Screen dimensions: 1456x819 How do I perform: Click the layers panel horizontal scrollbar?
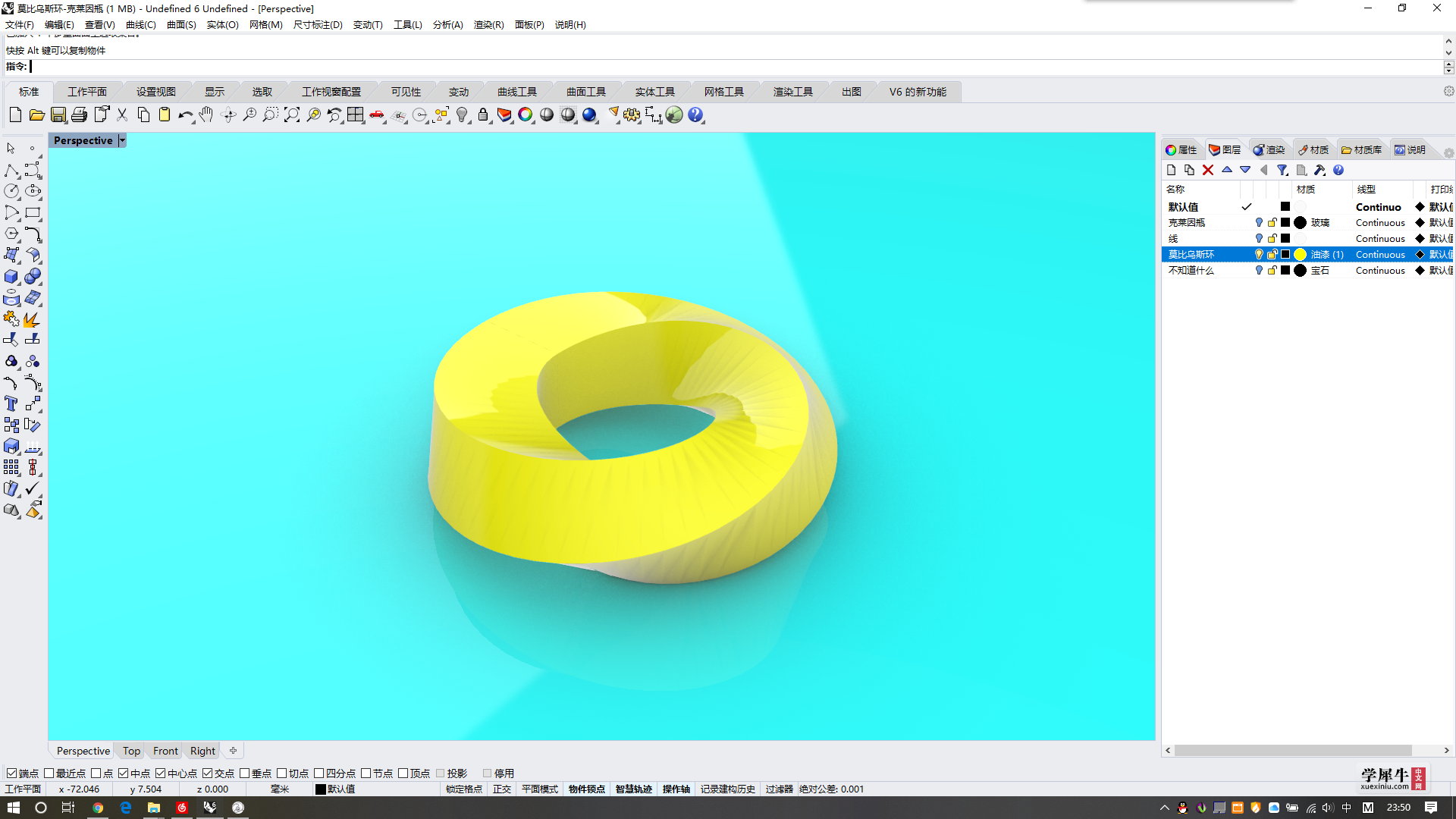1293,751
